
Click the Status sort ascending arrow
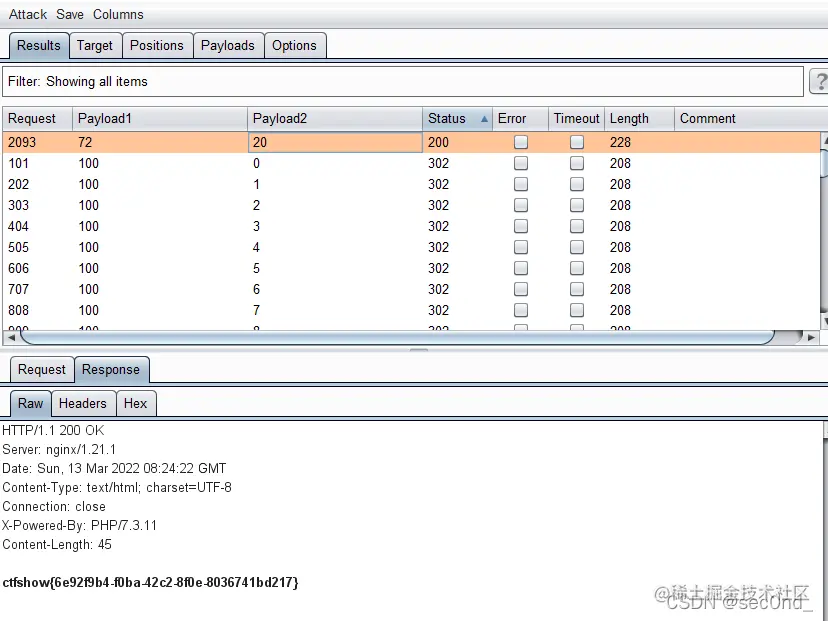pyautogui.click(x=484, y=119)
